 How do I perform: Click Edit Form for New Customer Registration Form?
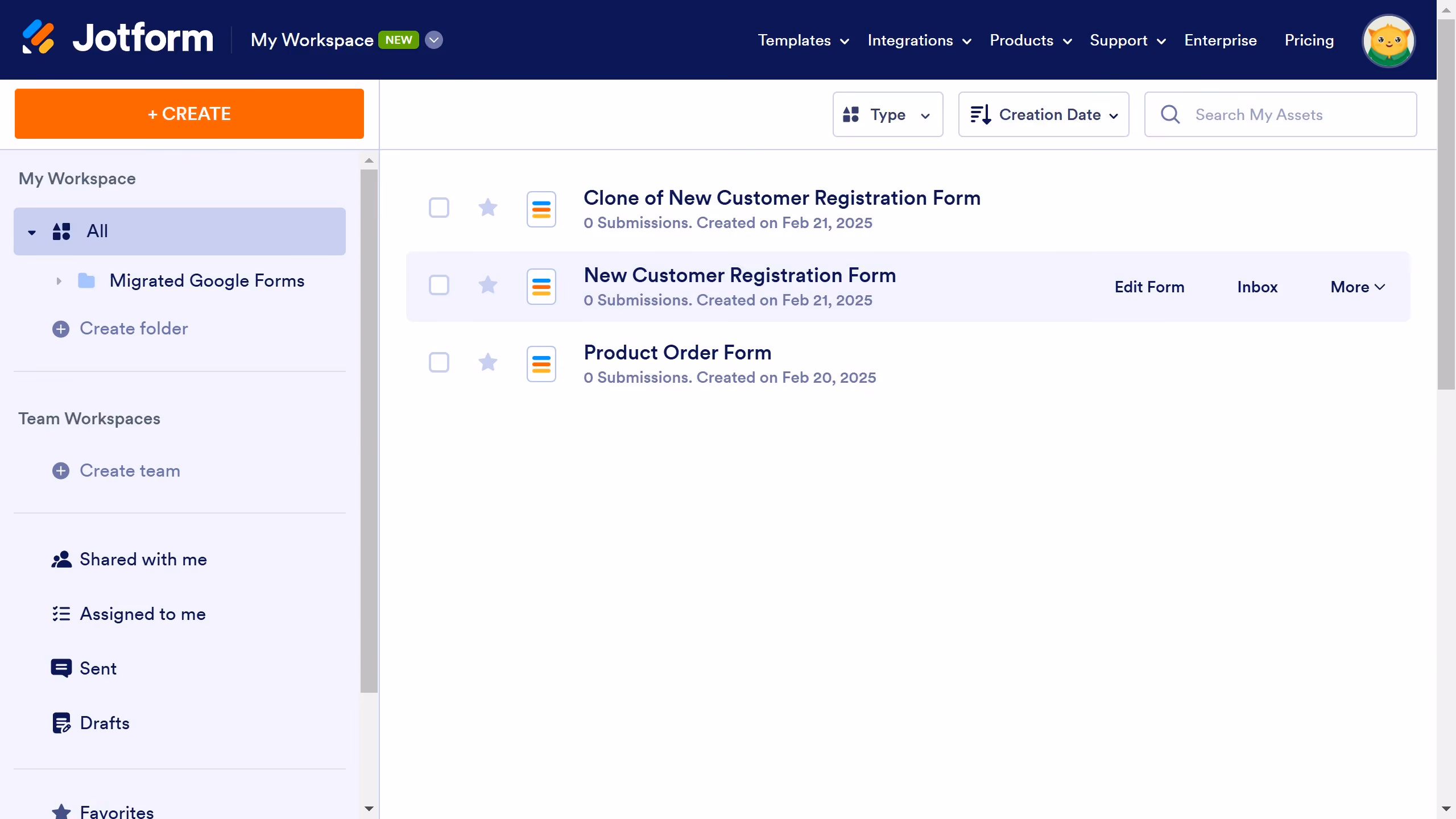(x=1149, y=287)
